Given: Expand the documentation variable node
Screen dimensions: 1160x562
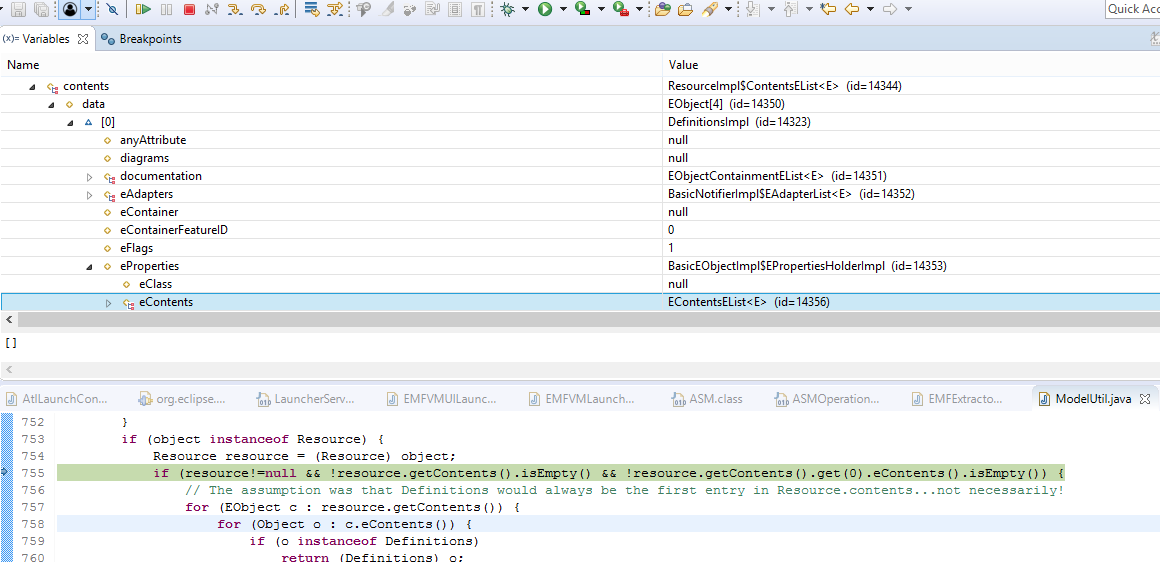Looking at the screenshot, I should [90, 176].
